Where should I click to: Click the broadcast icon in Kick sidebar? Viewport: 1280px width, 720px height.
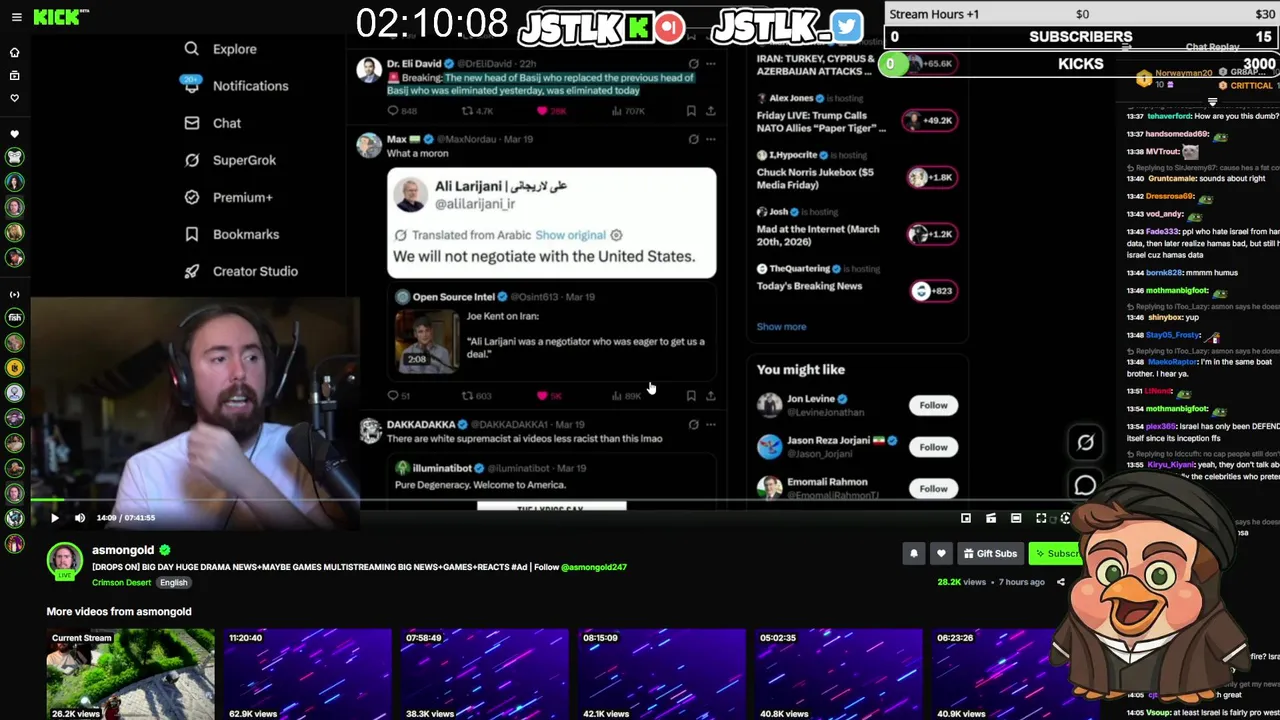point(14,295)
